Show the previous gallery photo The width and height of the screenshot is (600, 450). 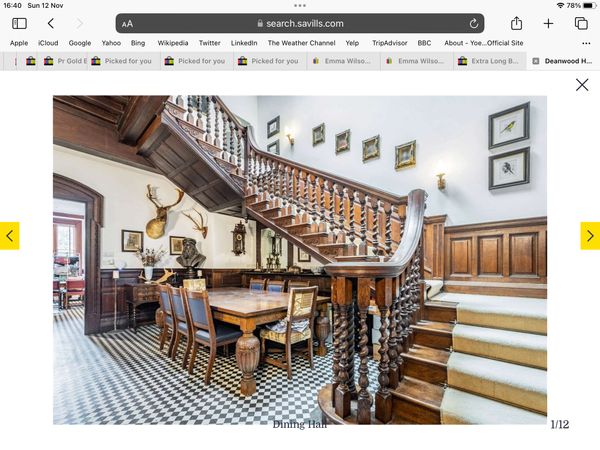click(x=10, y=236)
